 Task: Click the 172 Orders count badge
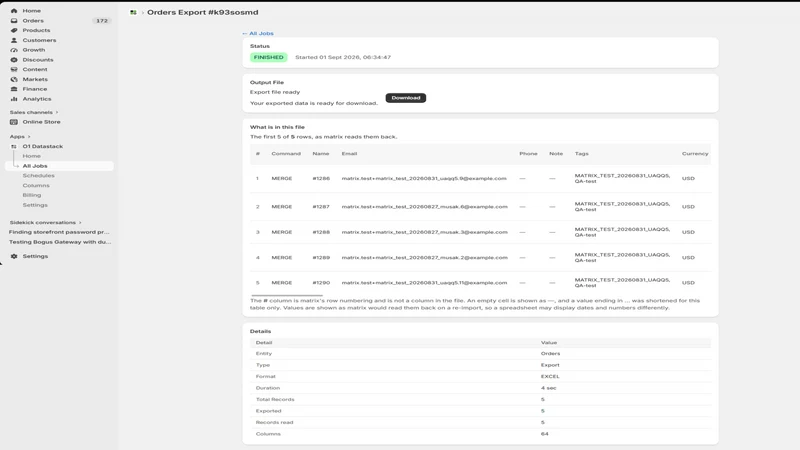(x=102, y=21)
